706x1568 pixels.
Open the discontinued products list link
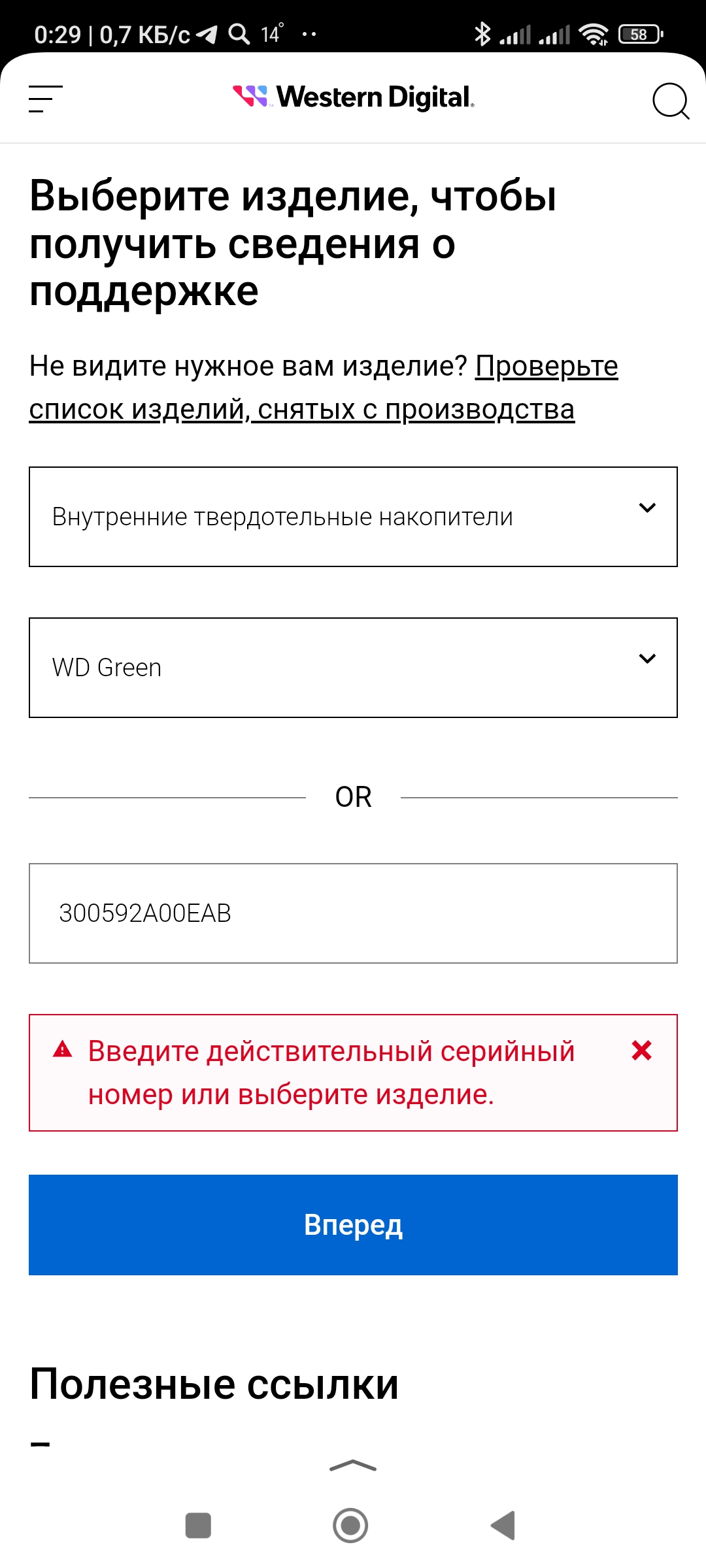click(324, 387)
